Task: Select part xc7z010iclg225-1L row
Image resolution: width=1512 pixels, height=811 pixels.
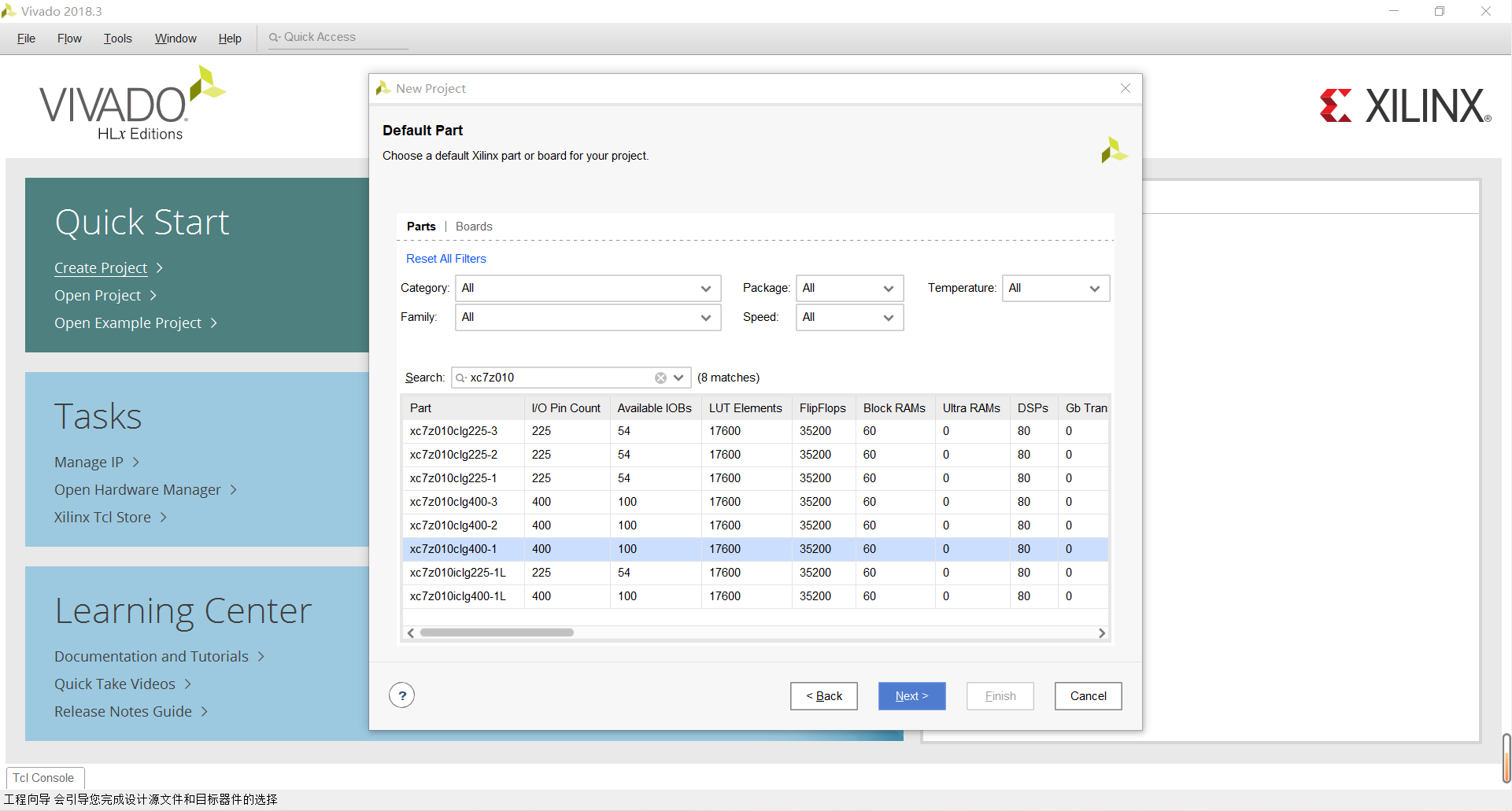Action: [756, 573]
